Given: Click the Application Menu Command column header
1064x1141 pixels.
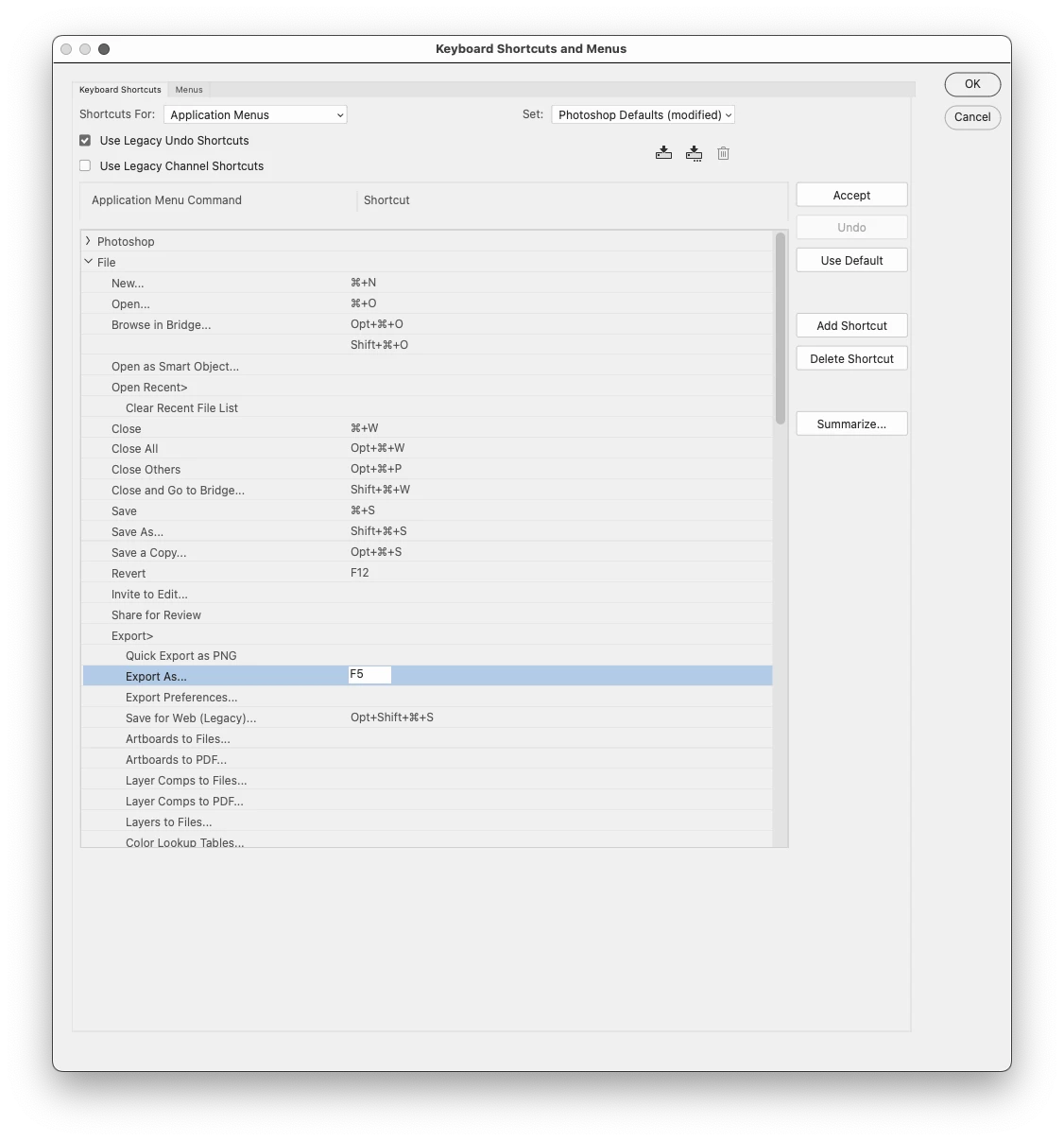Looking at the screenshot, I should pos(166,200).
